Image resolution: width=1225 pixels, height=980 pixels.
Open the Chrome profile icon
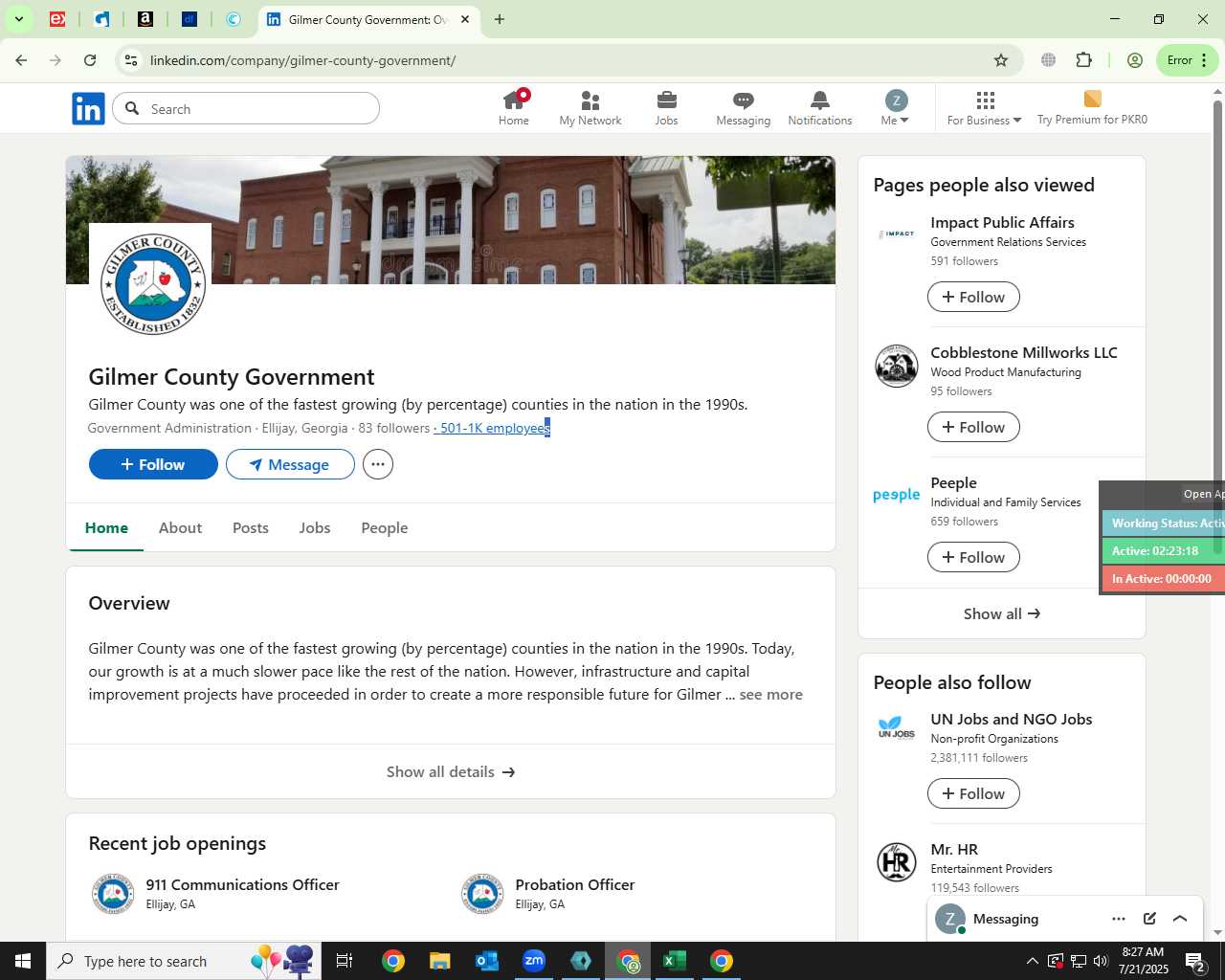point(1135,60)
